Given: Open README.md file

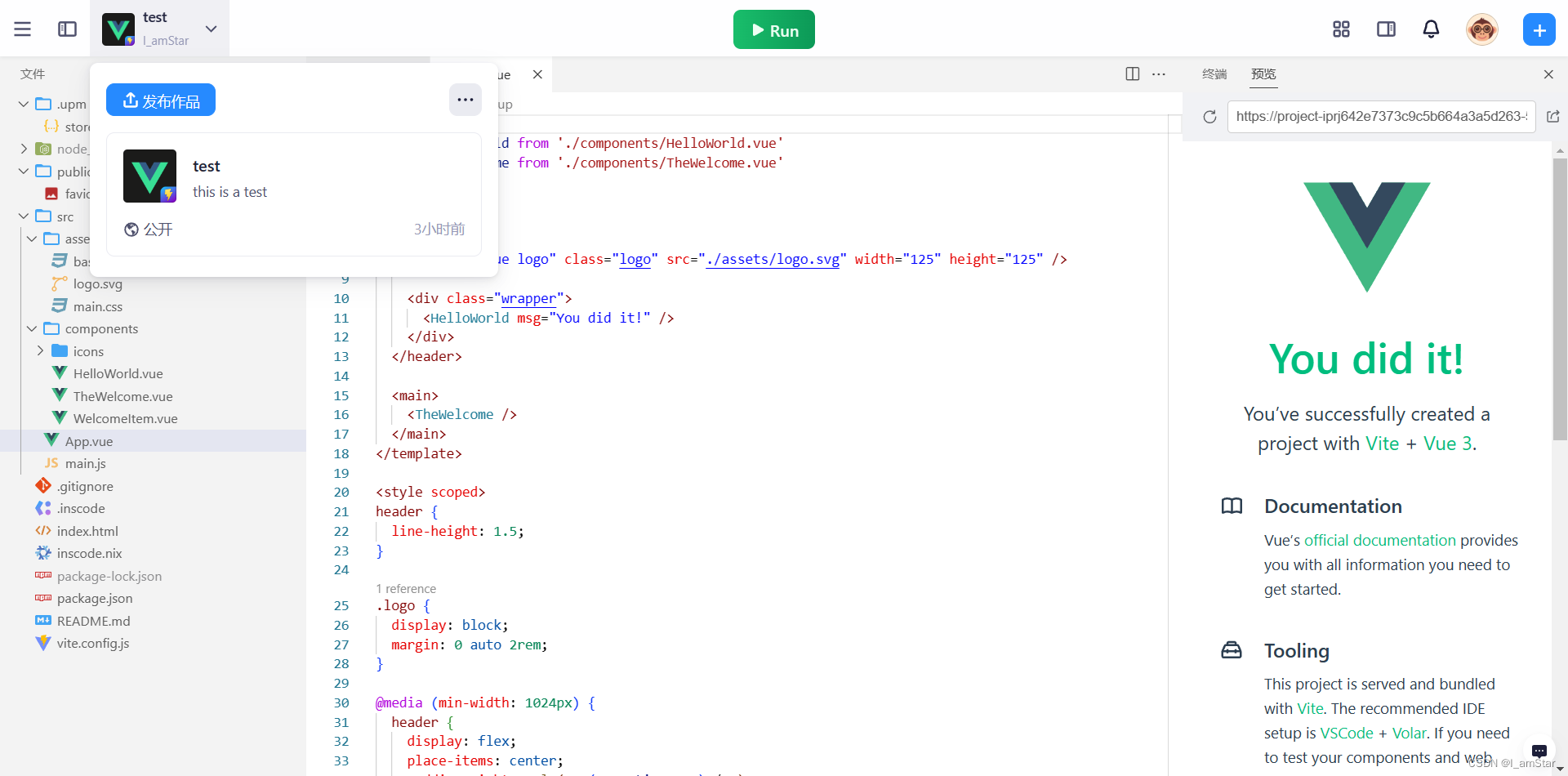Looking at the screenshot, I should coord(93,621).
